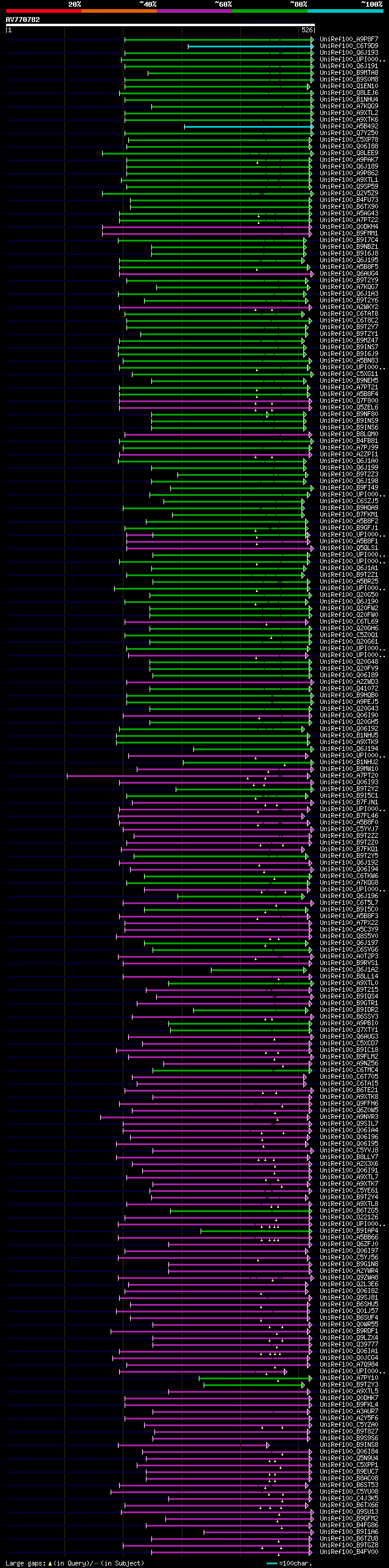
Task: Click the orange ~40% identity legend bar
Action: [119, 11]
